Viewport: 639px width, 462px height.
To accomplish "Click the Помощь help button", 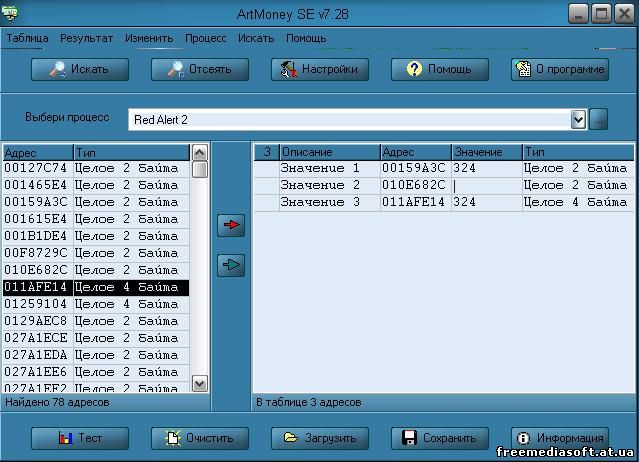I will point(440,69).
